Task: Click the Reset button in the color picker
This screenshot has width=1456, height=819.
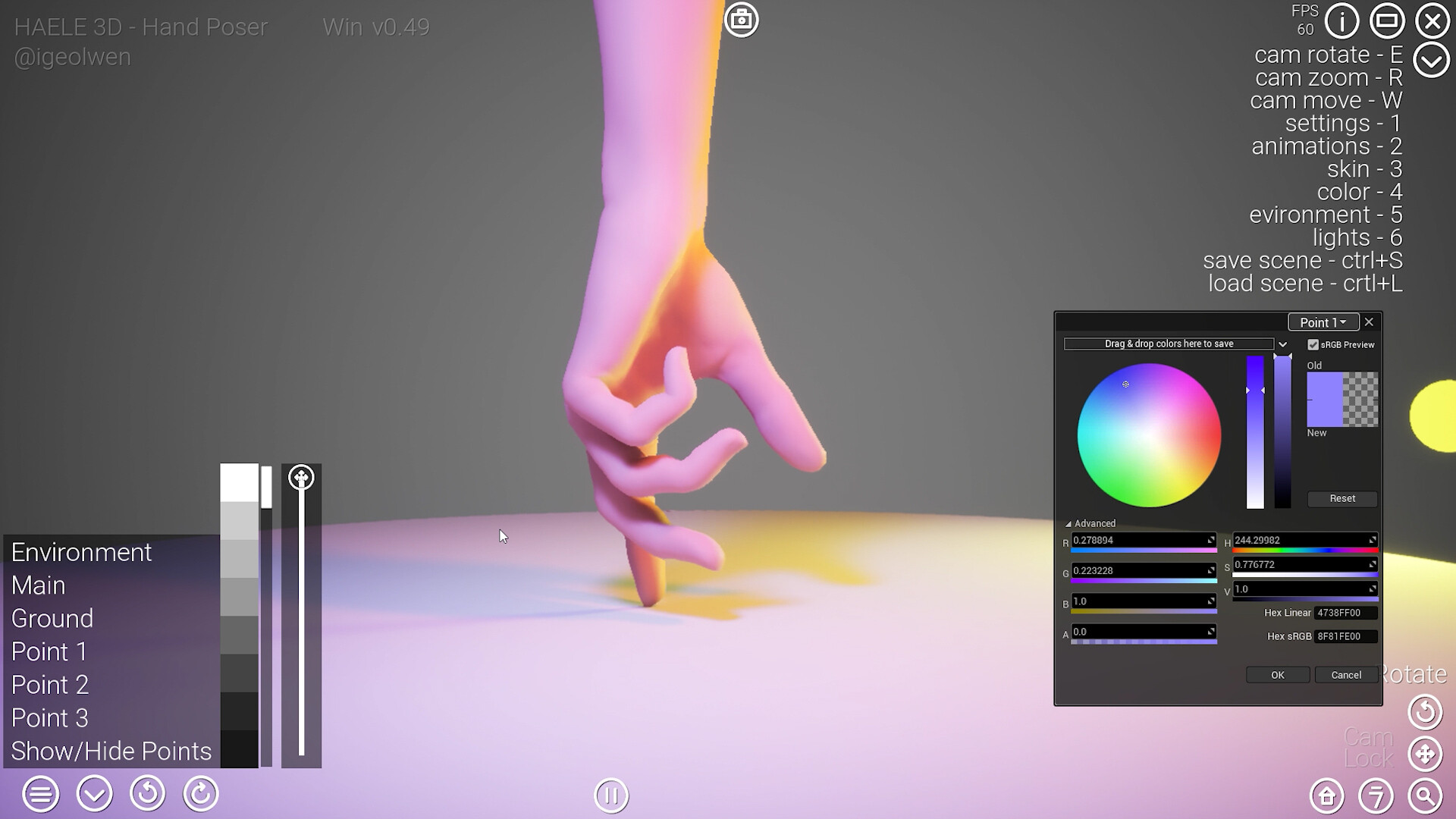Action: (x=1341, y=498)
